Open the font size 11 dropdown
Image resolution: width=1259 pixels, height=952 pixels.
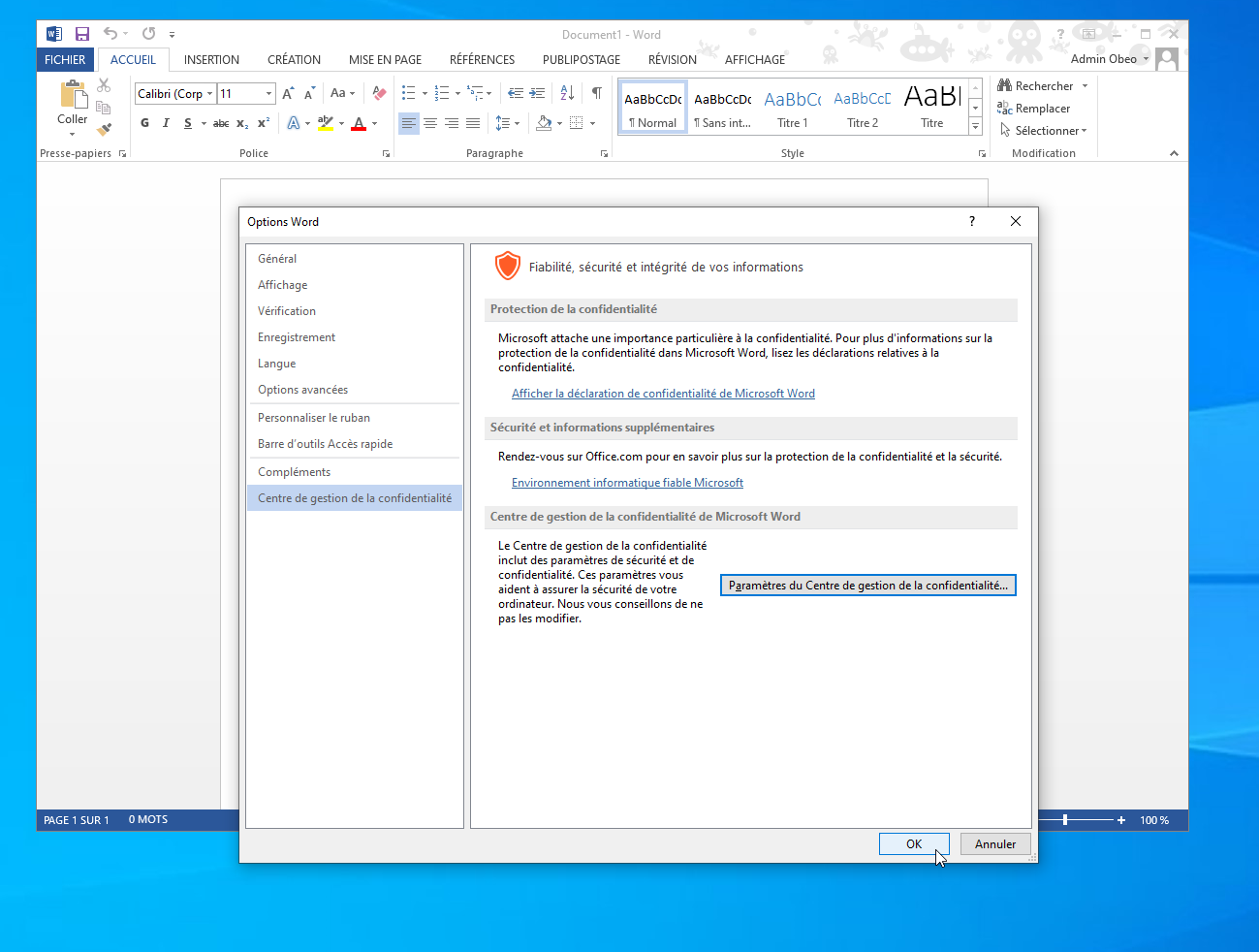click(x=268, y=93)
